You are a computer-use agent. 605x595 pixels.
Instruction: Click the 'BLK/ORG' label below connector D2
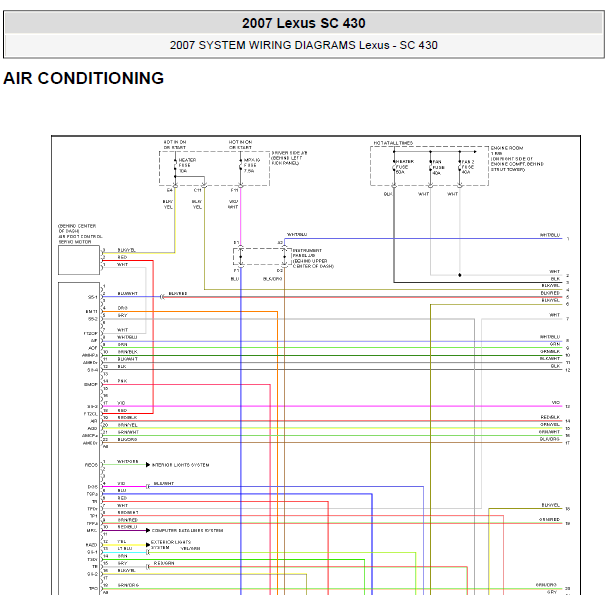272,279
